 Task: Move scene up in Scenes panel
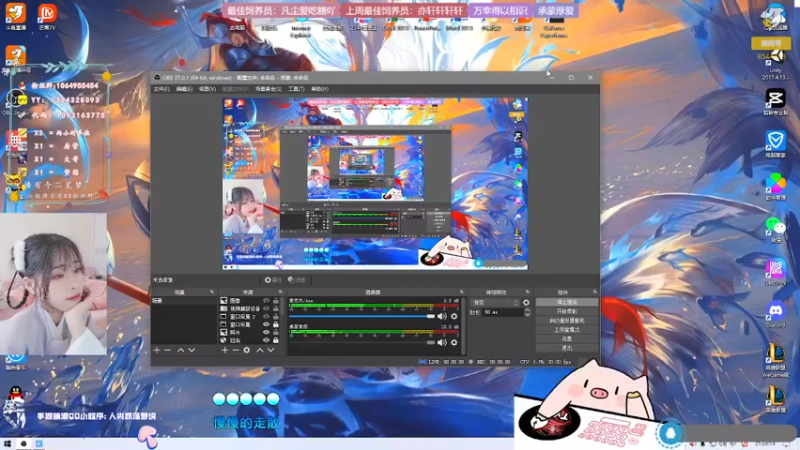coord(181,350)
